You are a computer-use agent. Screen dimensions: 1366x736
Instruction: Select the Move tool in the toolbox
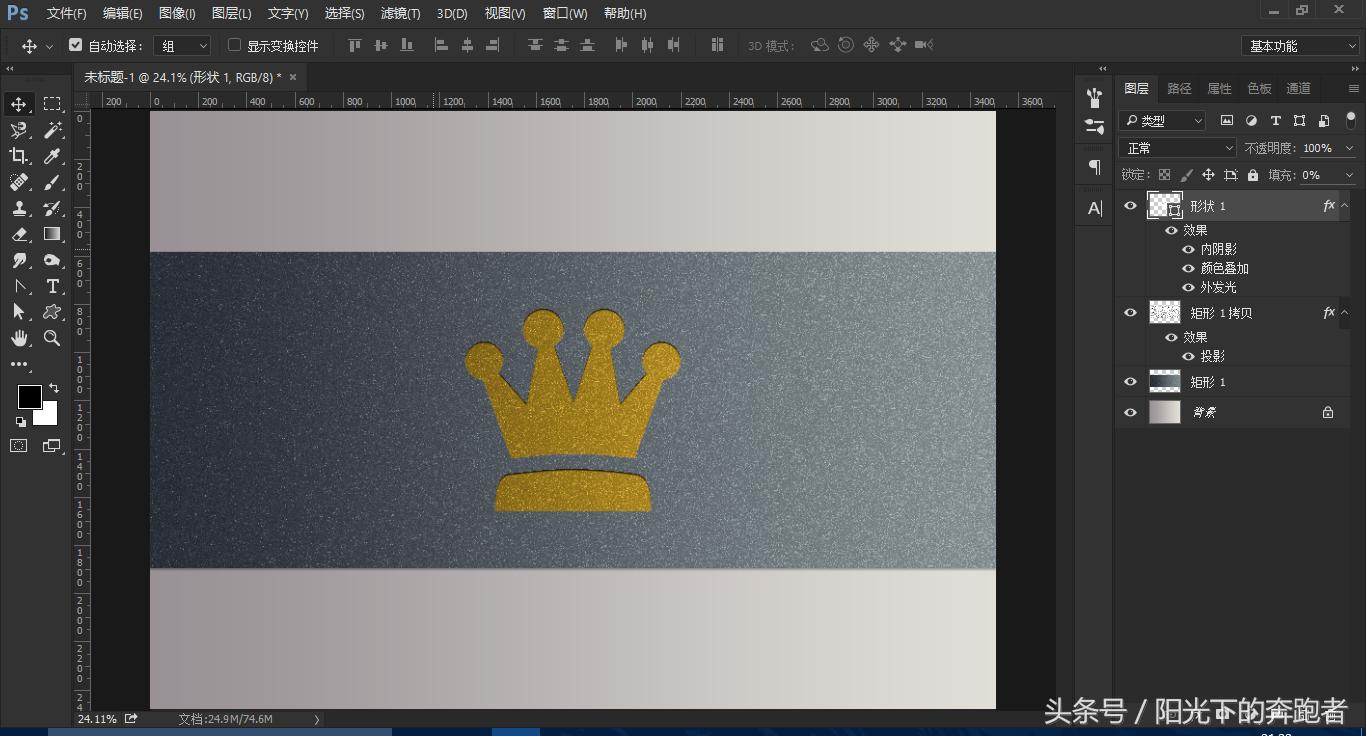[x=19, y=104]
